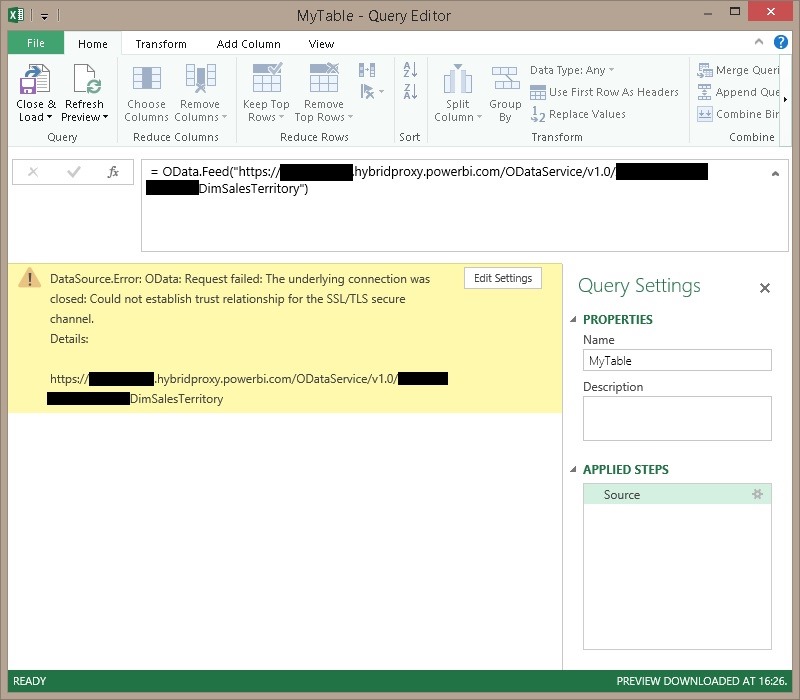Expand ribbon overflow arrow beside Combine group
The width and height of the screenshot is (800, 700).
(x=785, y=99)
